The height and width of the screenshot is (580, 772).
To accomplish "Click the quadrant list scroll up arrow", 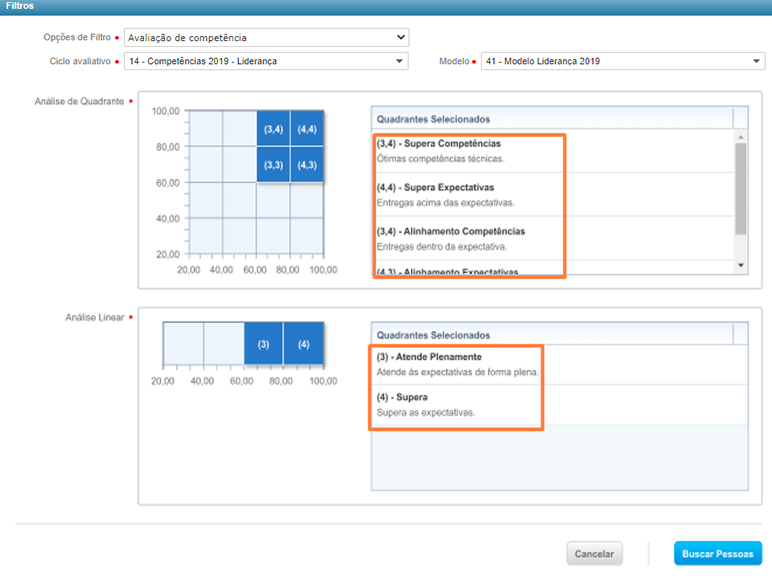I will point(741,137).
